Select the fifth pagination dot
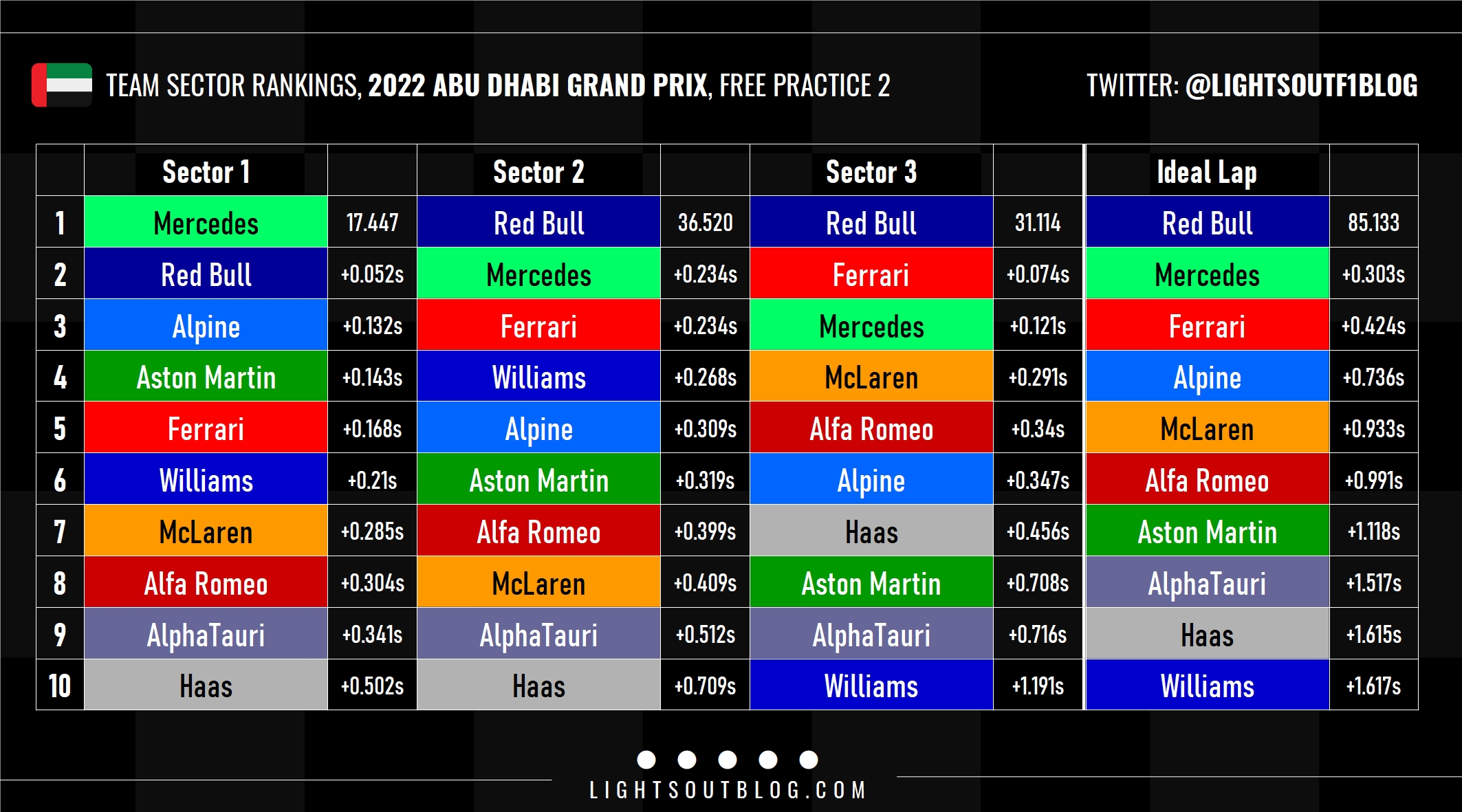 [809, 760]
